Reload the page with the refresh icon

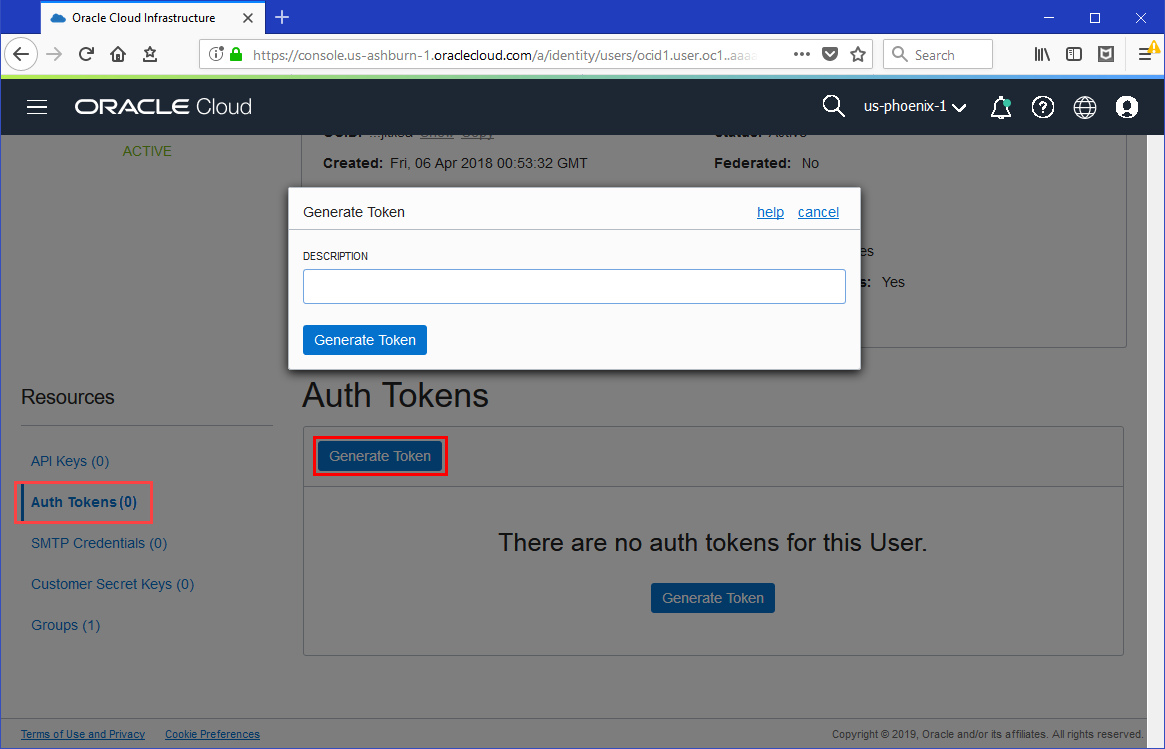pos(86,54)
